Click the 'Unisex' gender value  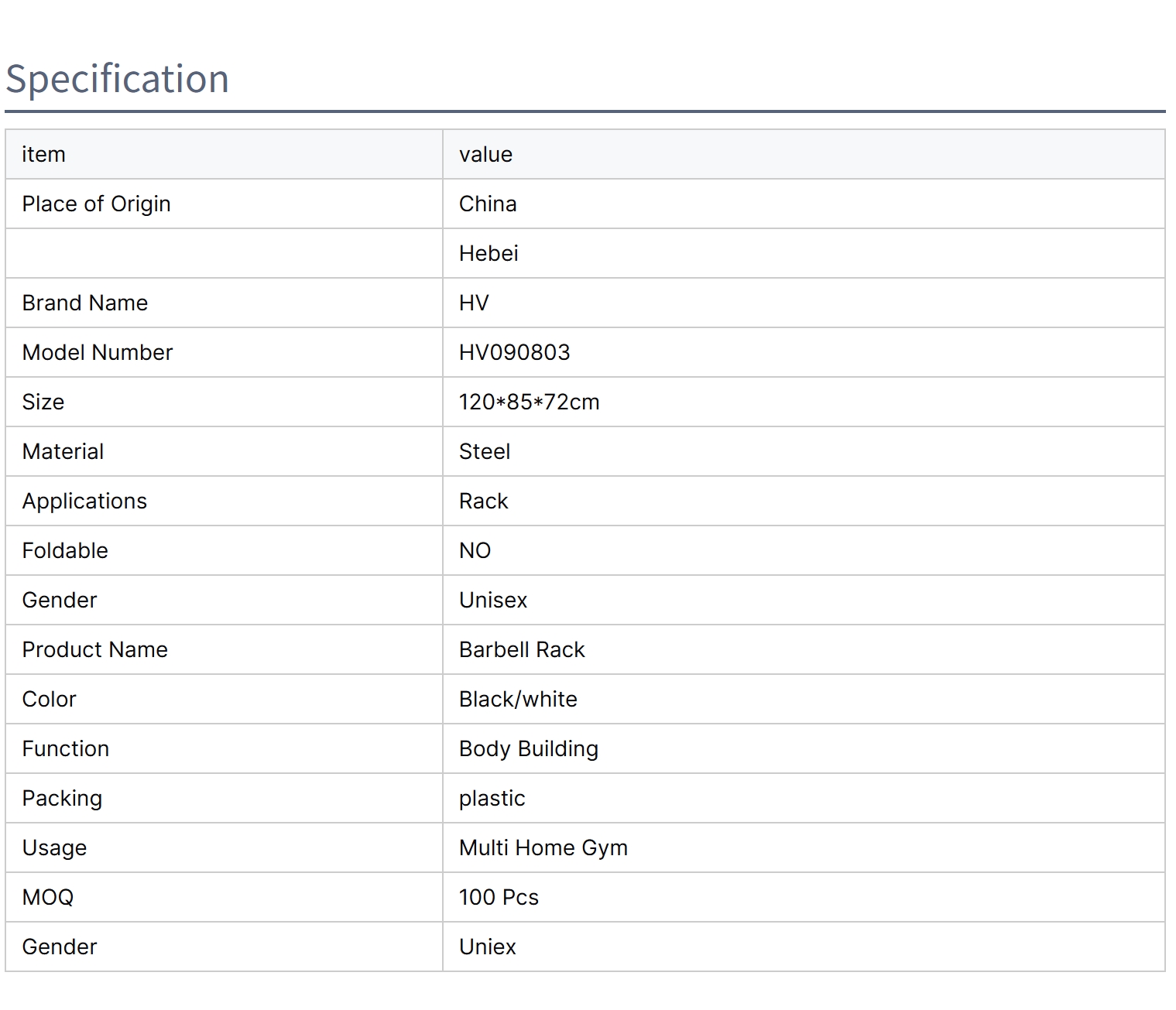click(493, 601)
